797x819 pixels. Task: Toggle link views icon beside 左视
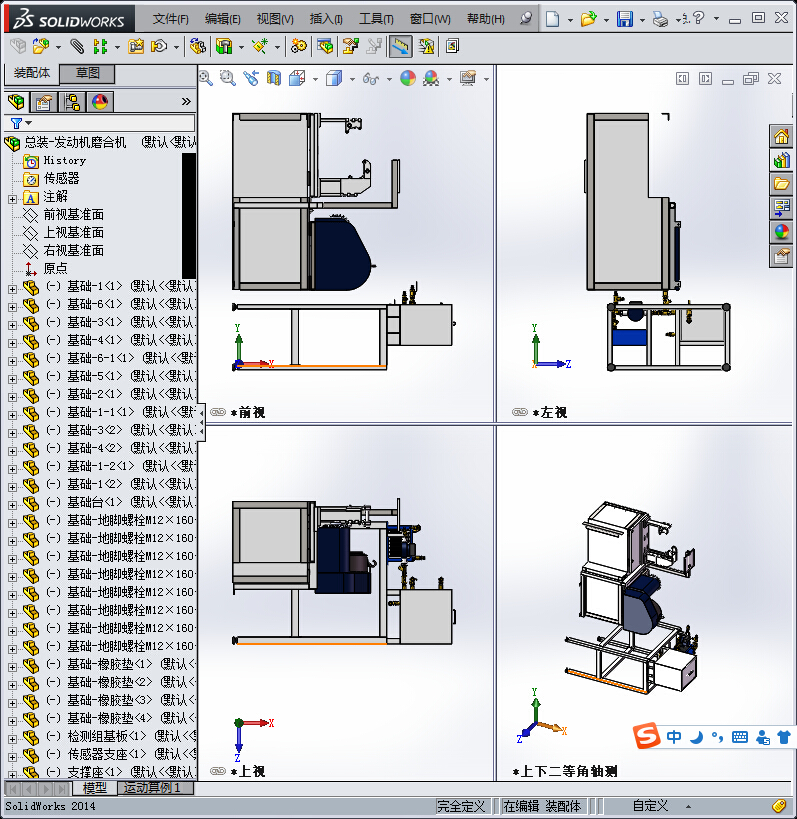(x=520, y=412)
